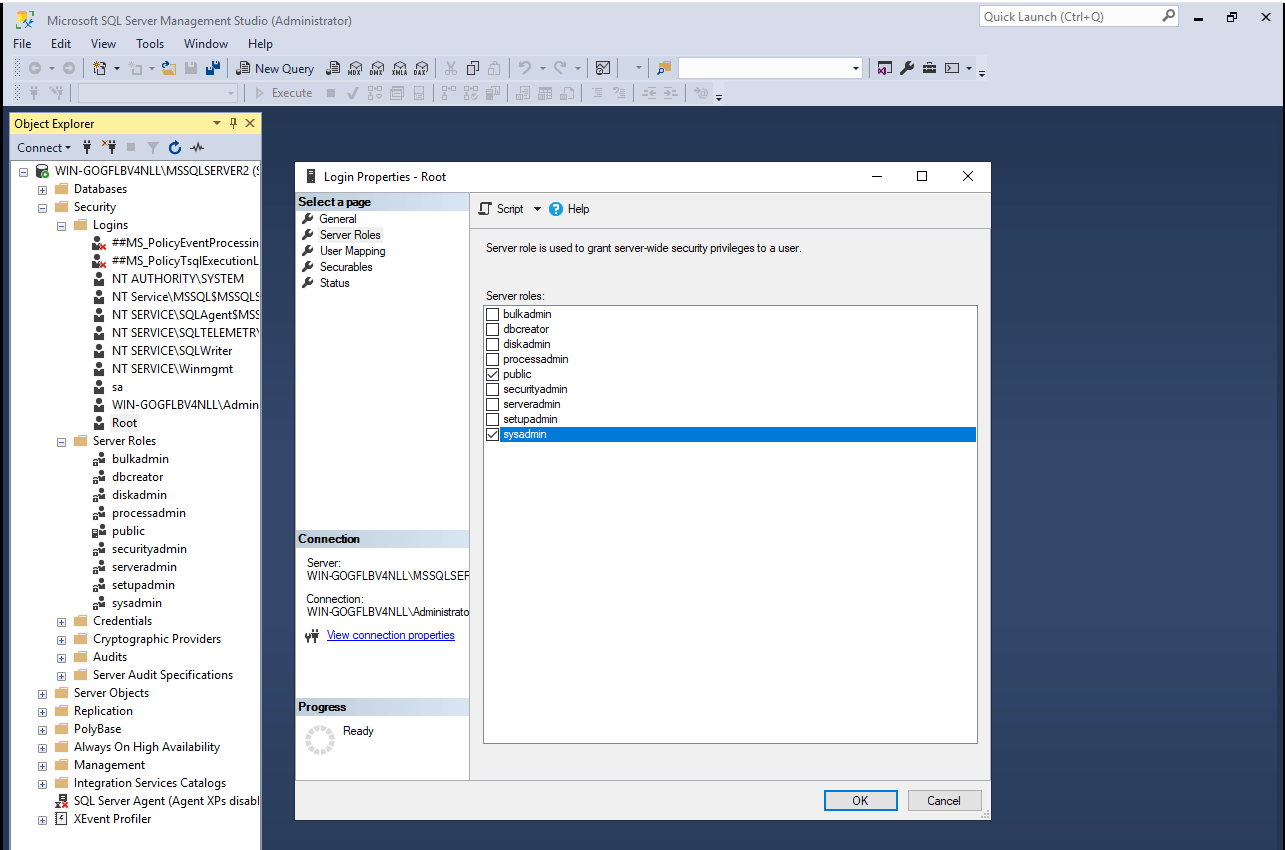Open the Connect dropdown in Object Explorer
This screenshot has height=850, width=1285.
coord(44,147)
